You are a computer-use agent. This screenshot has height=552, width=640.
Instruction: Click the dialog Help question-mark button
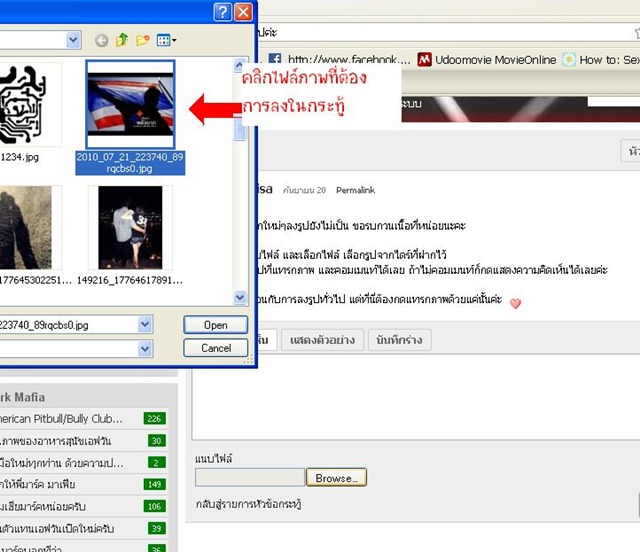(222, 12)
